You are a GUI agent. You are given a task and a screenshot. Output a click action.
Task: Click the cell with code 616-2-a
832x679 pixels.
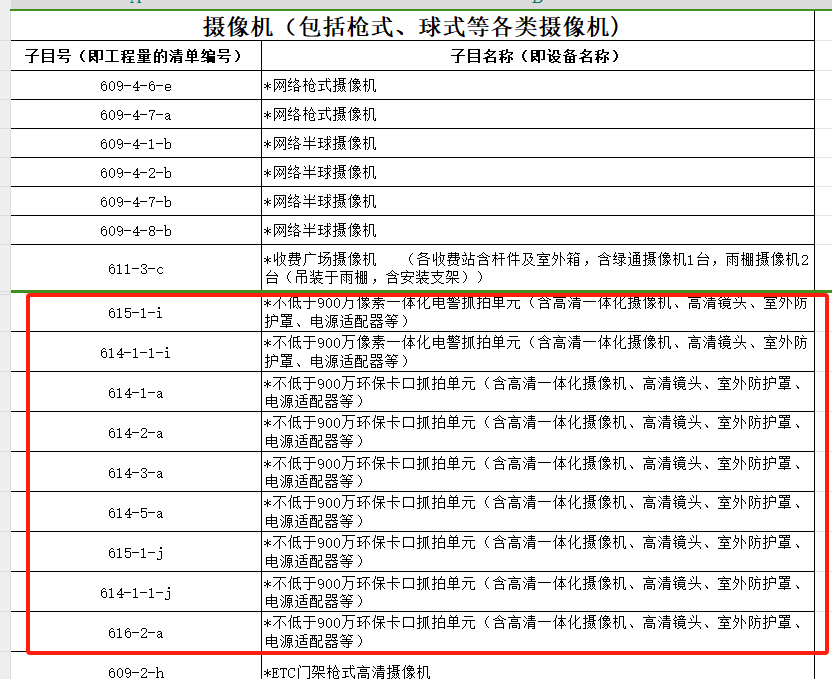135,632
